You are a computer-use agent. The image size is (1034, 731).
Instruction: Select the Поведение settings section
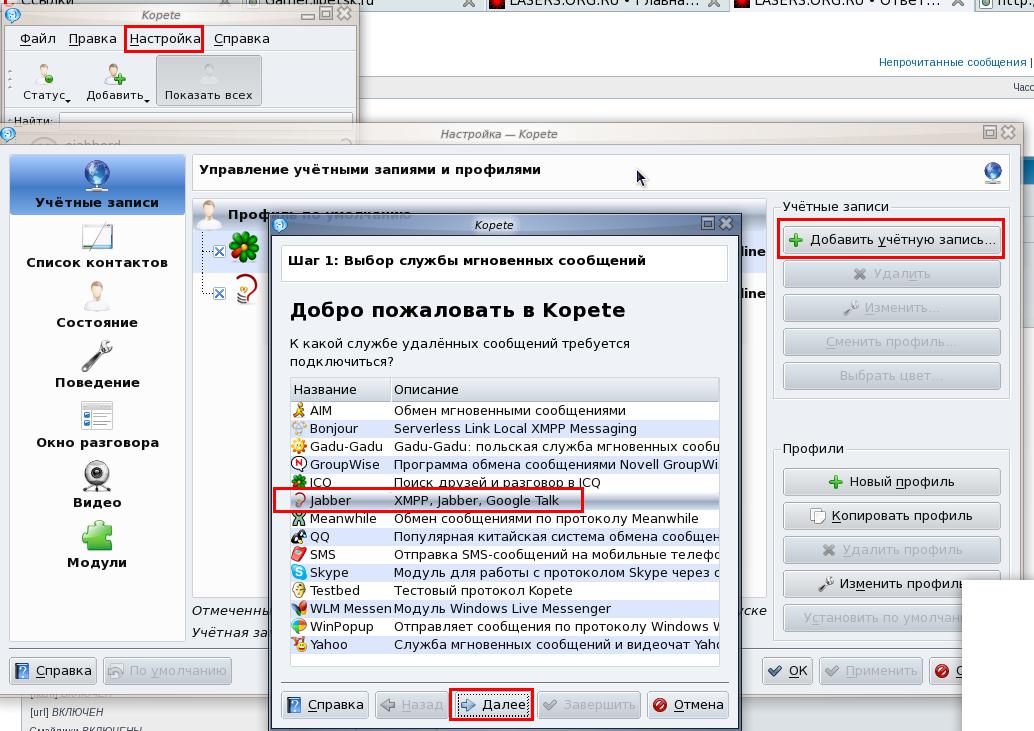point(97,365)
